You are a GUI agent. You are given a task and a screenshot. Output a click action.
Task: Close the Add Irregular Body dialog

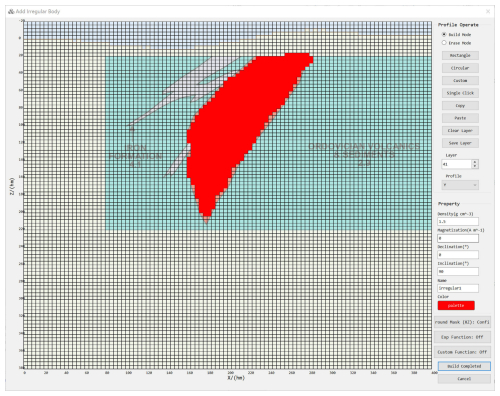point(488,11)
